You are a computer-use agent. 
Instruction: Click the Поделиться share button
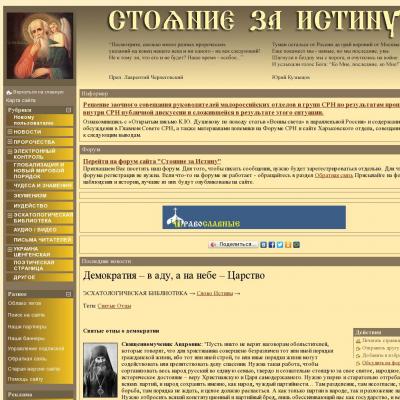coord(233,245)
